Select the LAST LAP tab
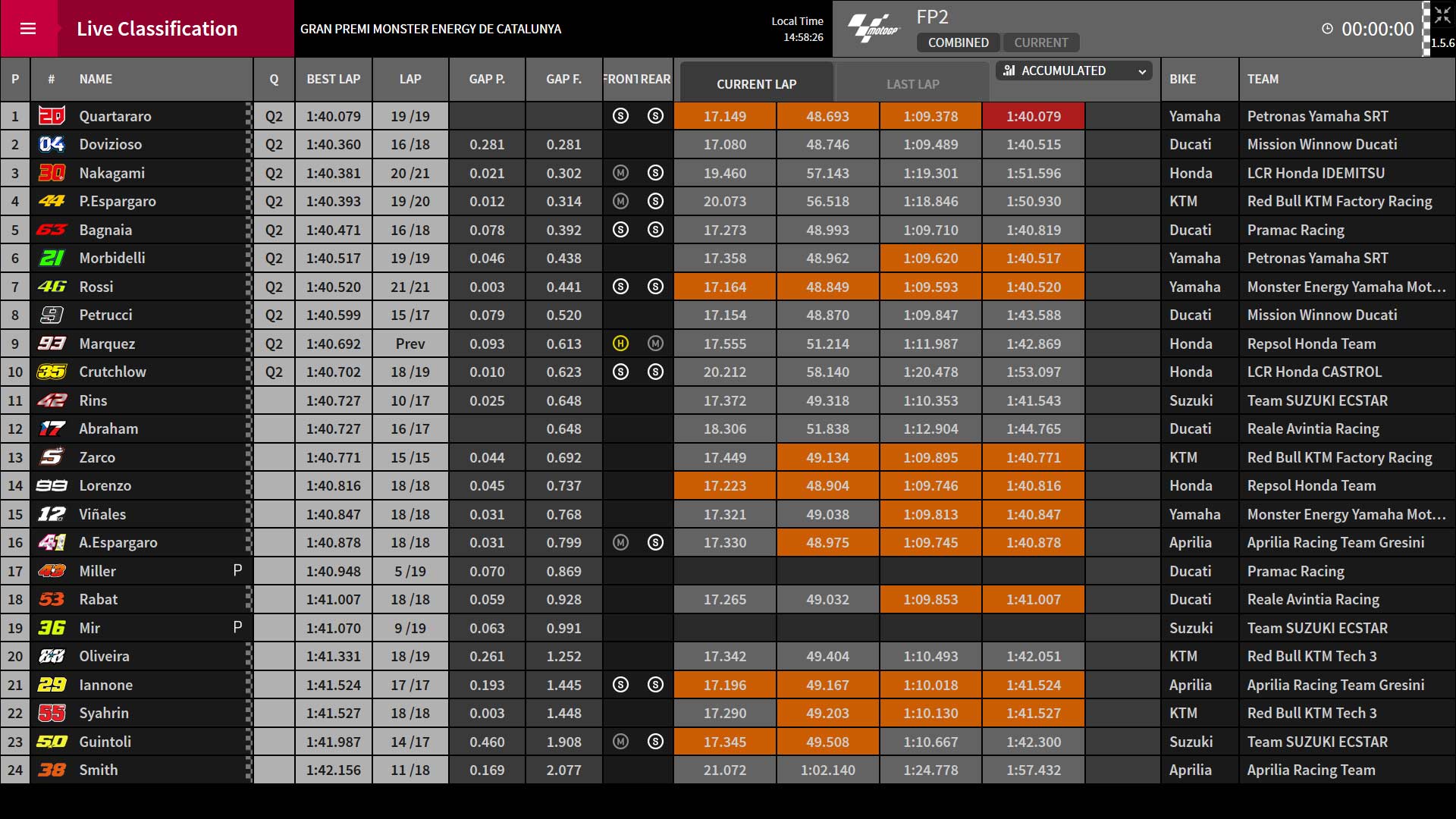 coord(913,83)
